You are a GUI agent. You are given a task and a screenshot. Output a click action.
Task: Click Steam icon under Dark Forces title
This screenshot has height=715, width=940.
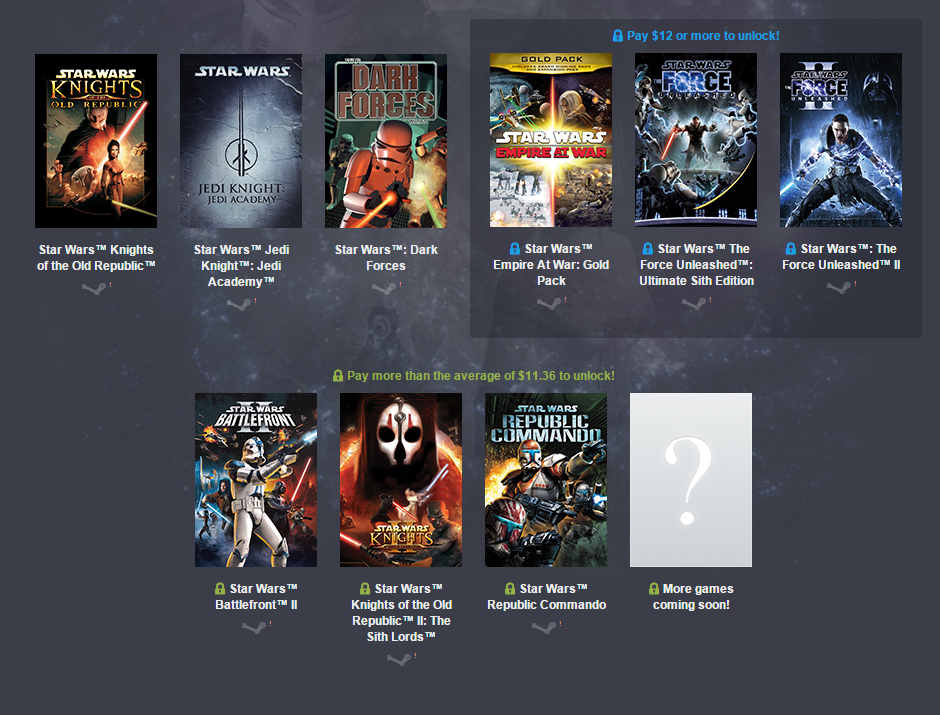click(384, 289)
